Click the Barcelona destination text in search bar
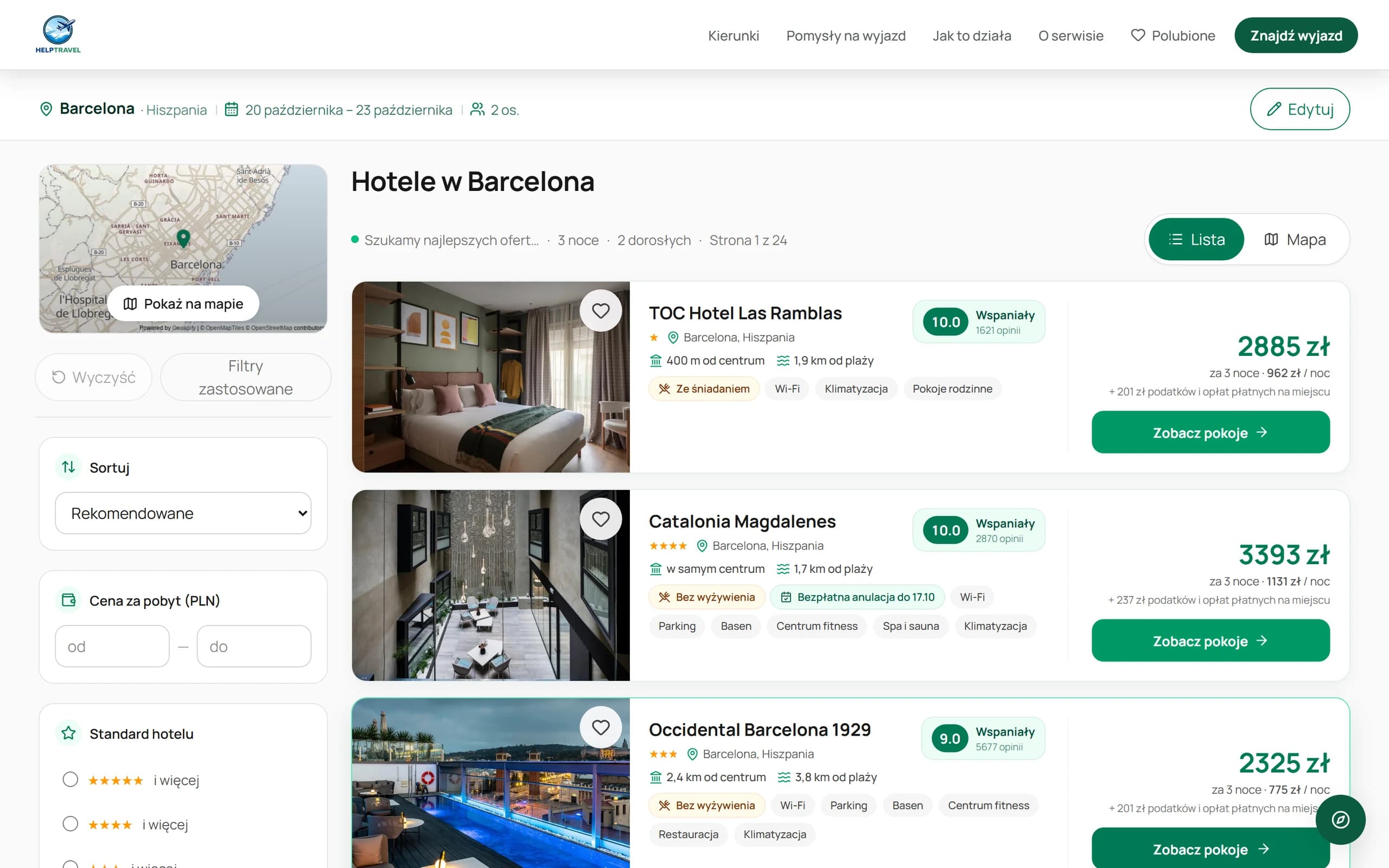This screenshot has width=1389, height=868. [x=97, y=108]
